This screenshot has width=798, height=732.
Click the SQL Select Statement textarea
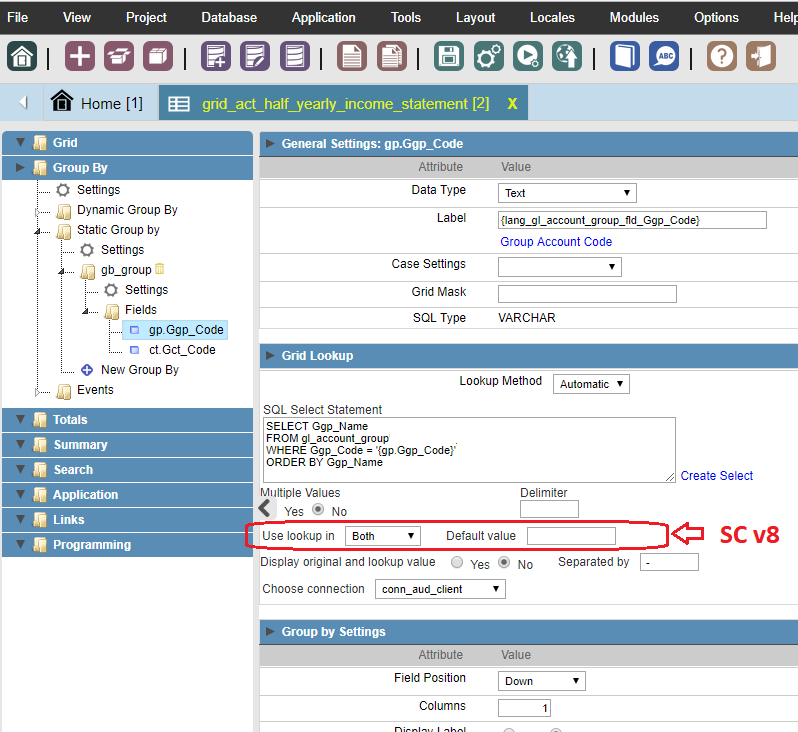(469, 450)
